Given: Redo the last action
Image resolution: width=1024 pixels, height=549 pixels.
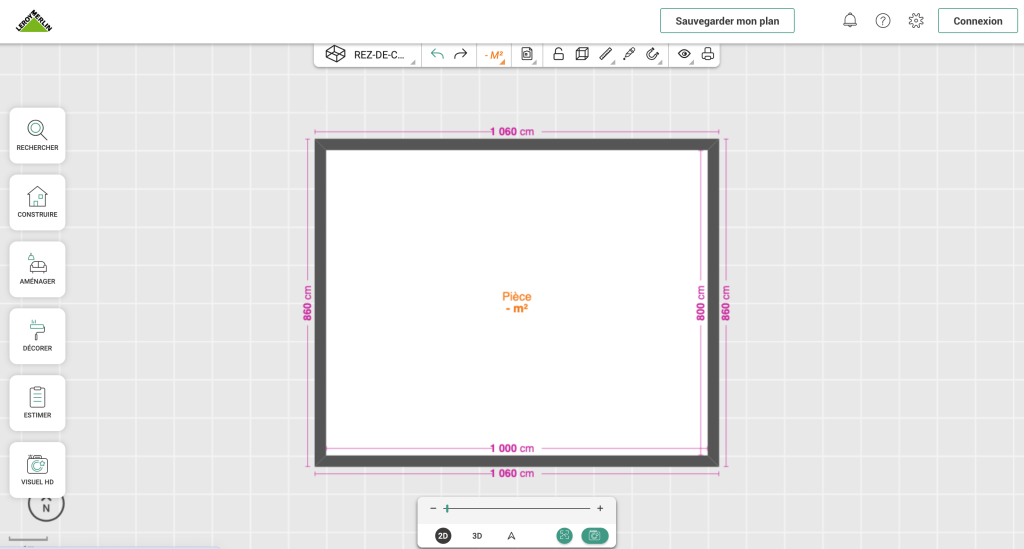Looking at the screenshot, I should click(460, 54).
